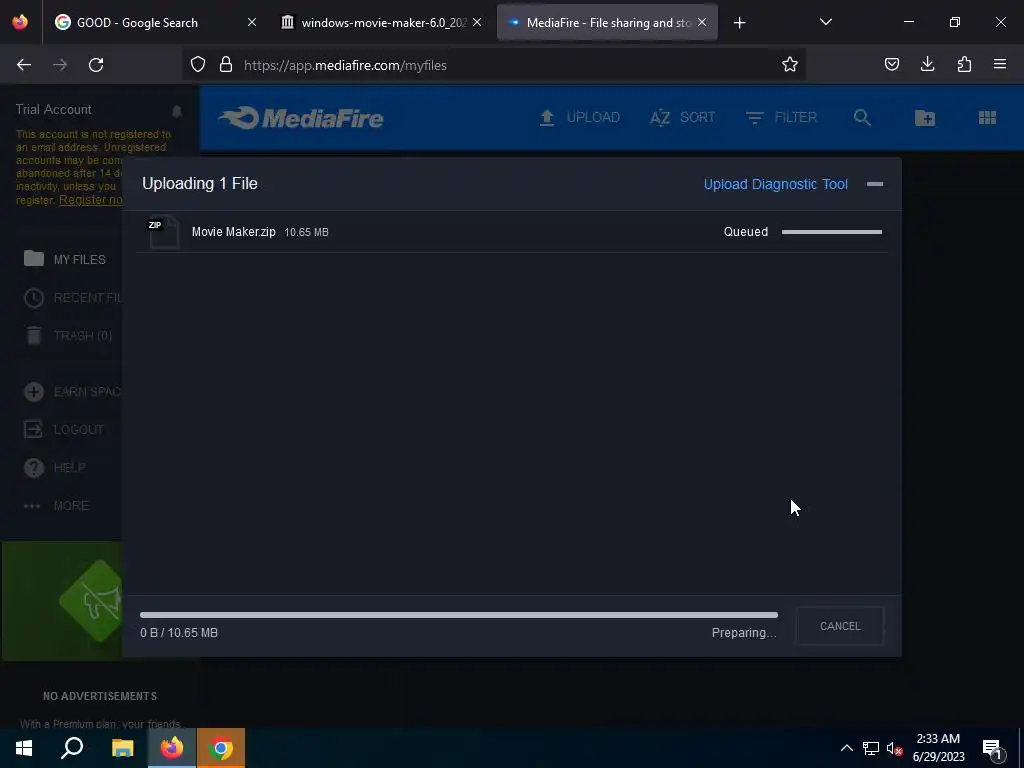Close the MediaFire tab
This screenshot has width=1024, height=768.
pyautogui.click(x=702, y=22)
